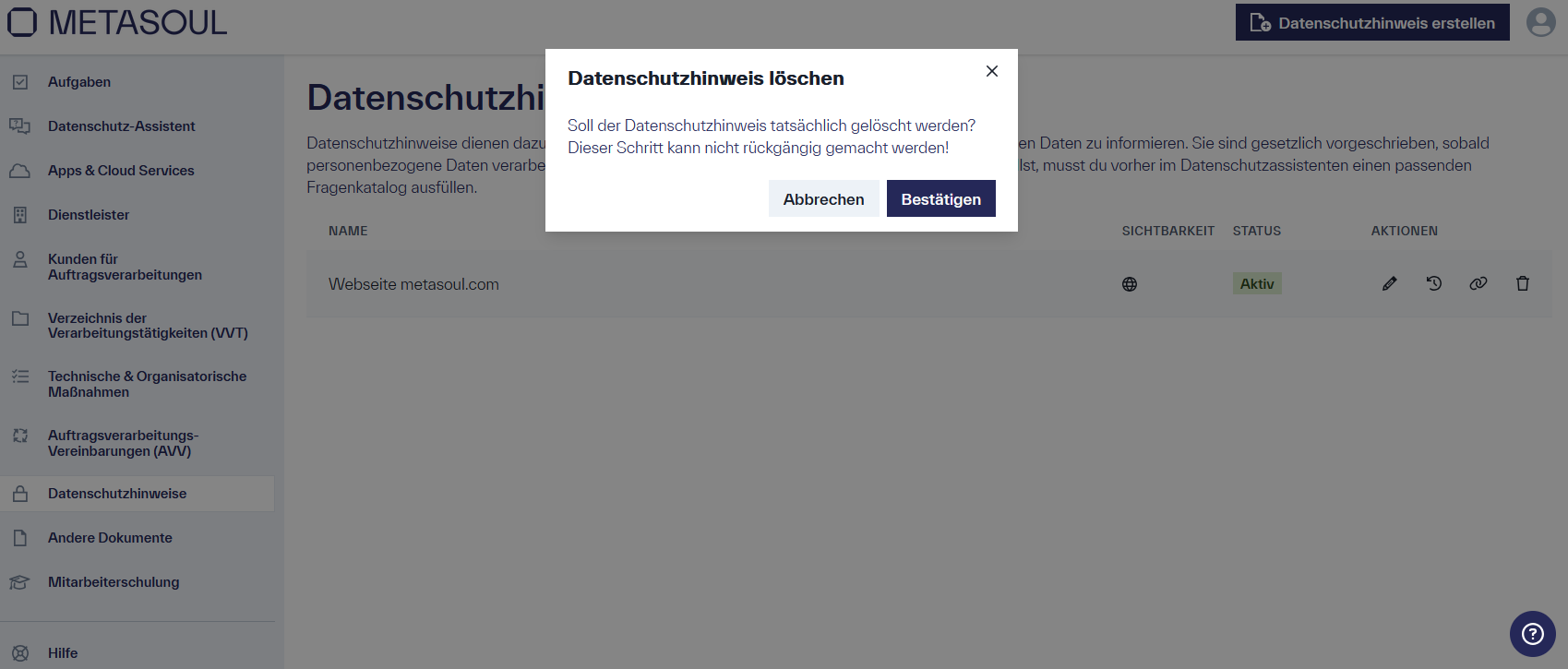Click the puzzle icon for AVV
The image size is (1568, 669).
point(20,436)
